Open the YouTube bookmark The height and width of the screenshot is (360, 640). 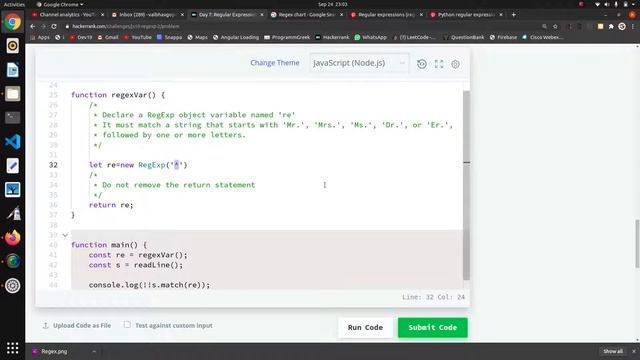[138, 37]
